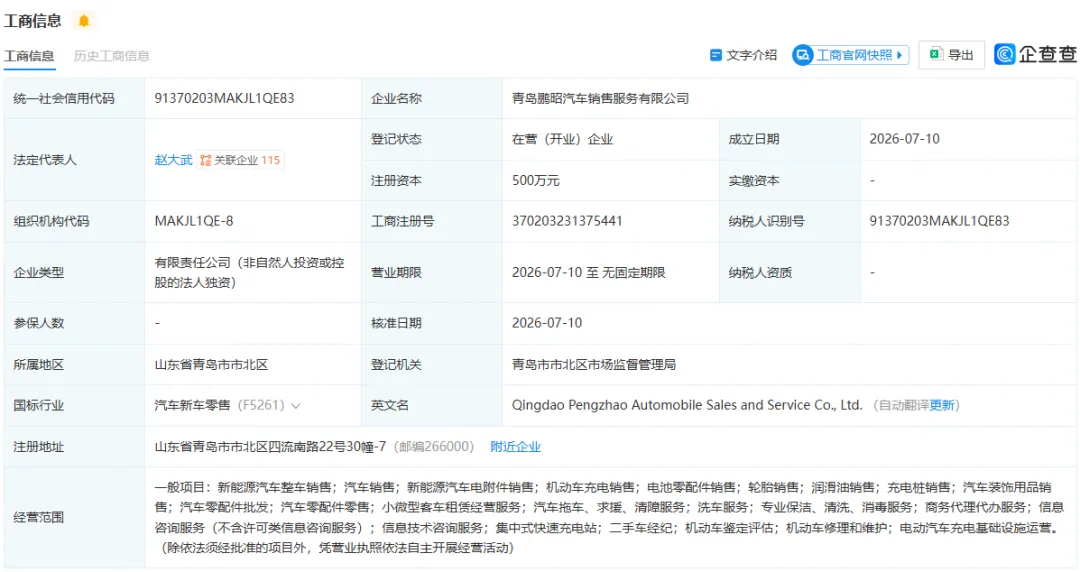Select credit code 91370203MAKJL1QE83 in first row
The image size is (1080, 572).
[x=224, y=99]
